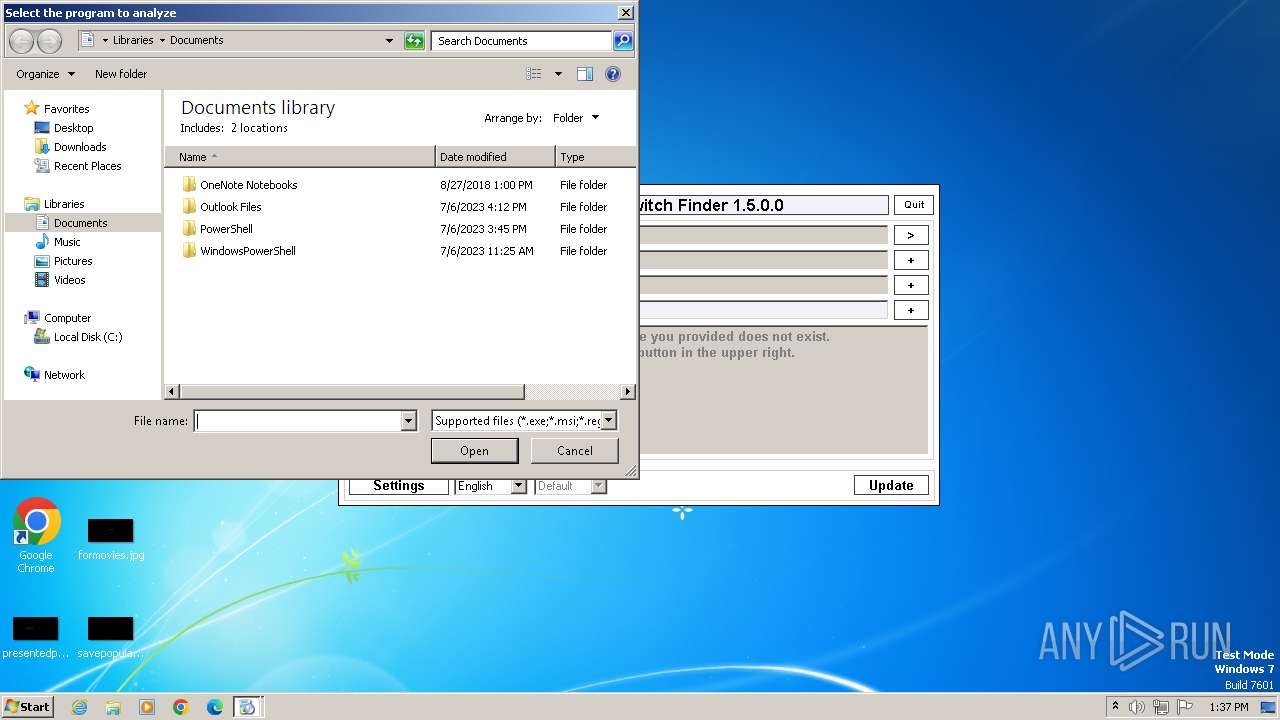Show hidden tray icons arrow
Screen dimensions: 1280x720
(1115, 707)
